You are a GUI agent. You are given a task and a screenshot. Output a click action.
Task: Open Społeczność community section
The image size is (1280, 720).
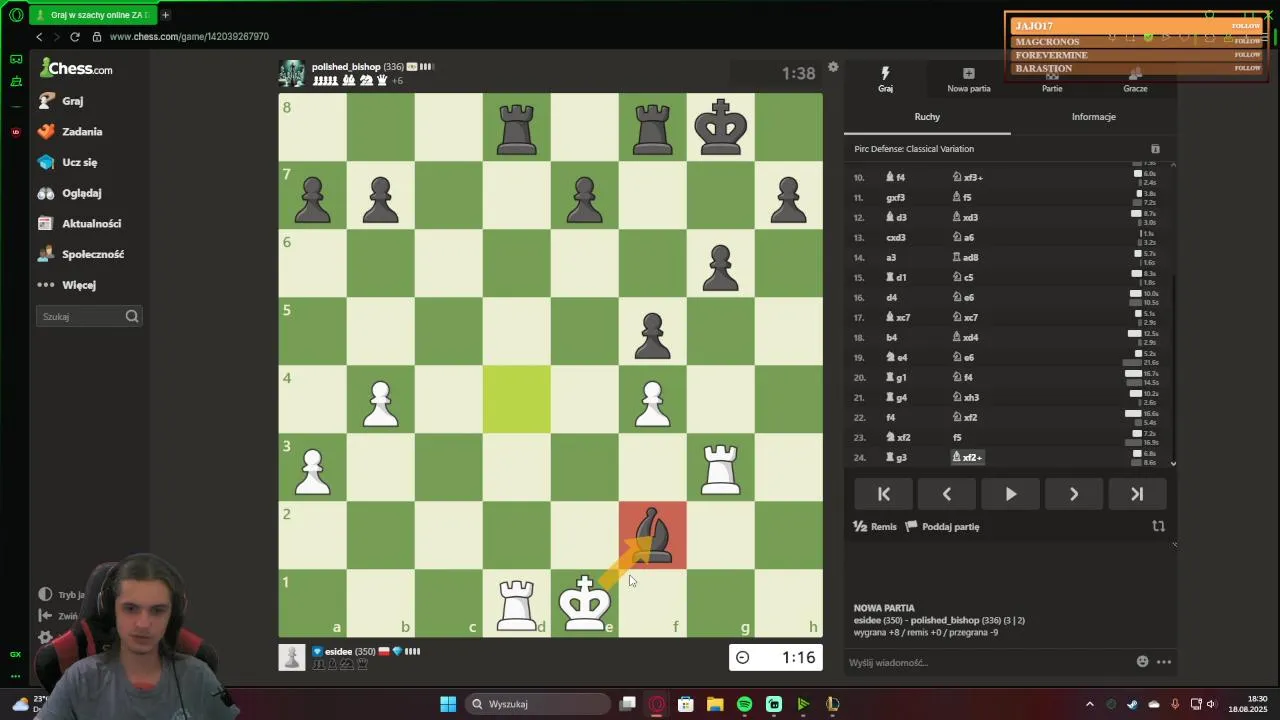tap(81, 254)
